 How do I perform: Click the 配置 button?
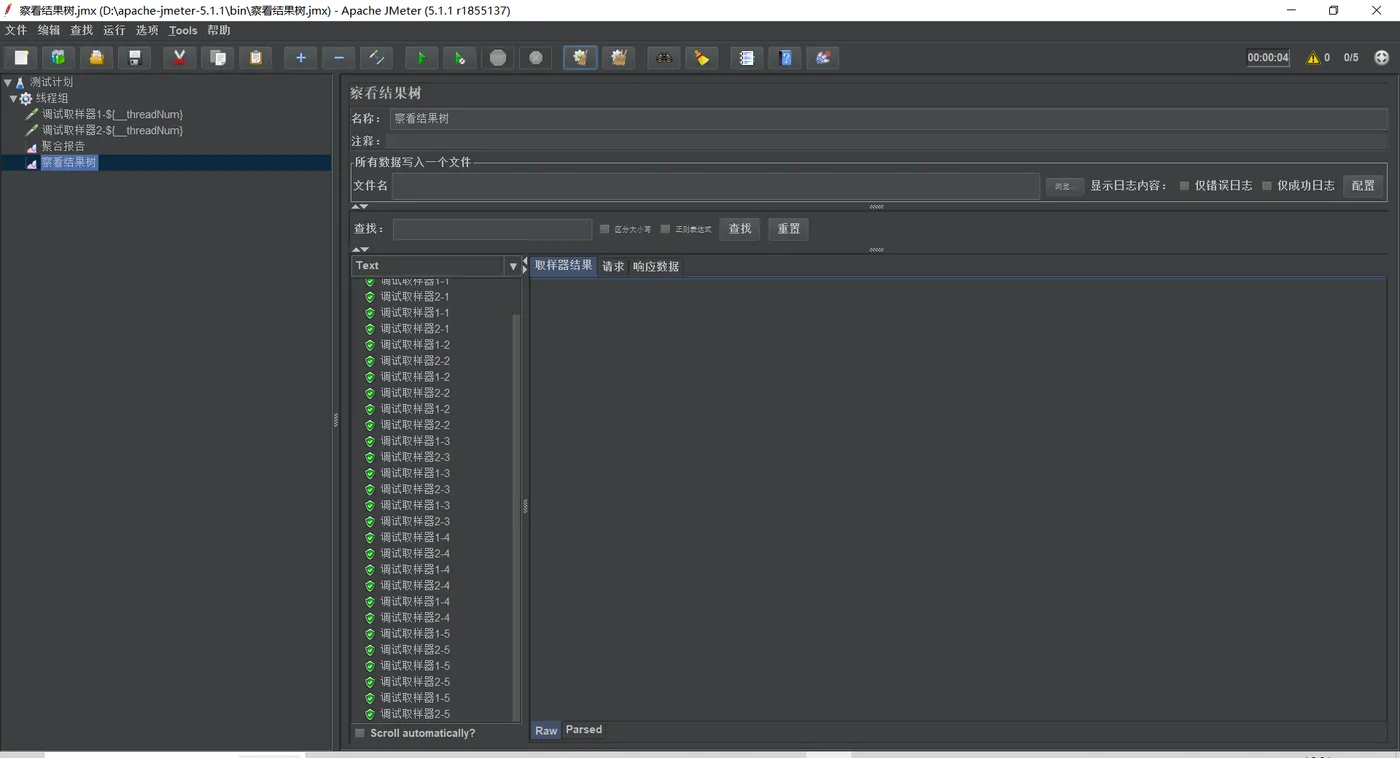[x=1364, y=186]
